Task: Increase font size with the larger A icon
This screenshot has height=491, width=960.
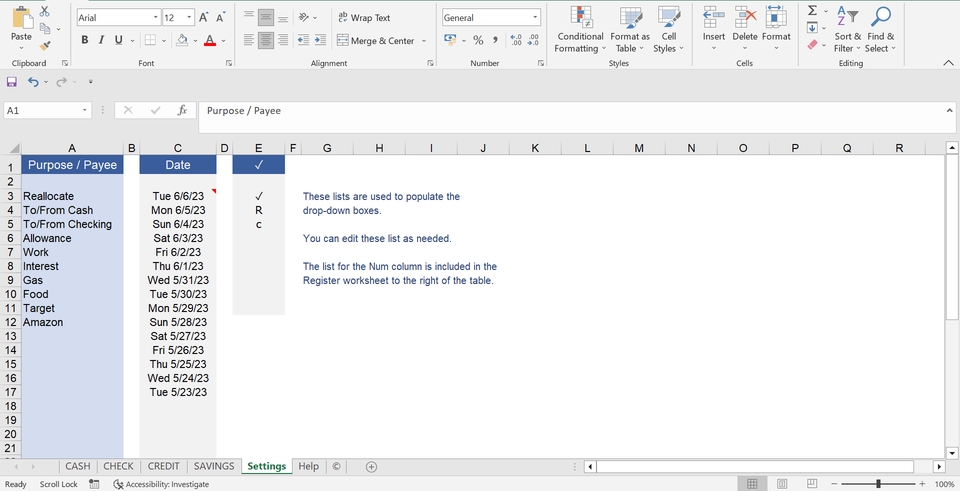Action: click(x=204, y=18)
